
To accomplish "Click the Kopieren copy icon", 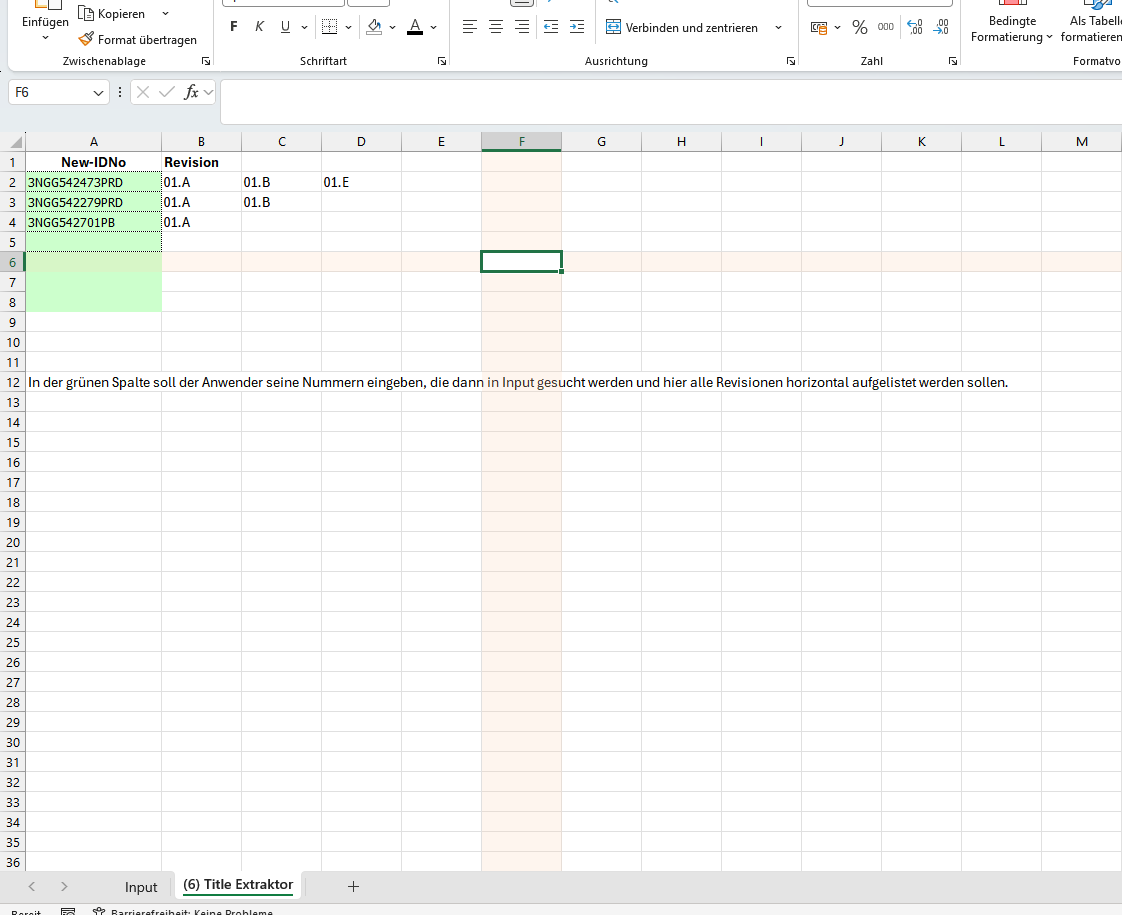I will [x=86, y=13].
